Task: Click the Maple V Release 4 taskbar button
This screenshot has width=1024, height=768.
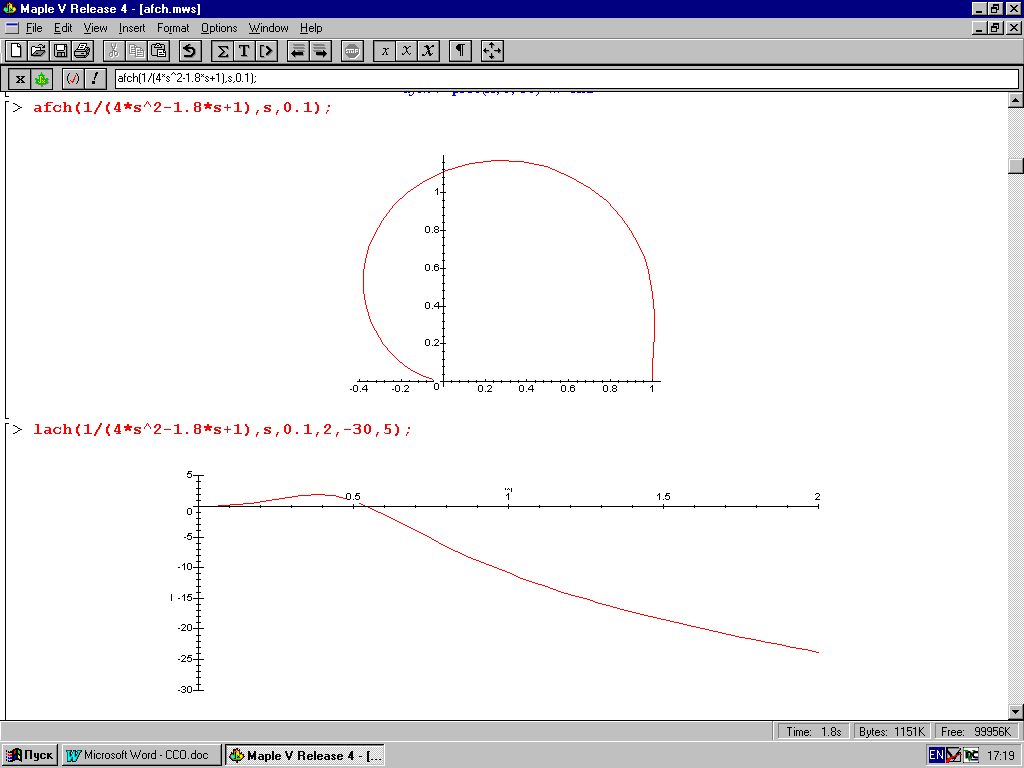Action: [x=305, y=755]
